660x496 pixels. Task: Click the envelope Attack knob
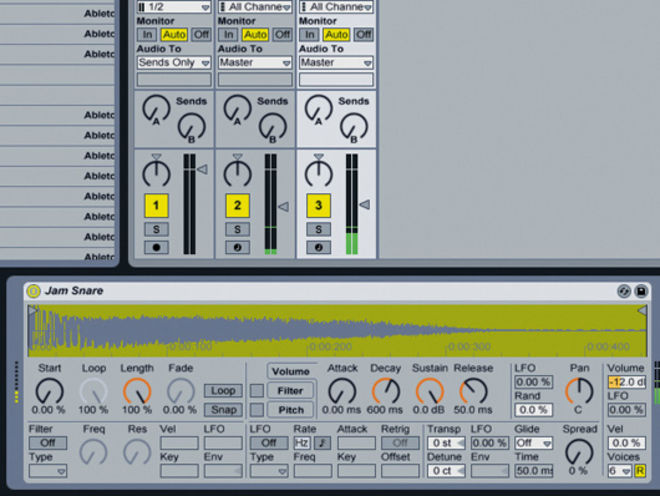point(342,391)
